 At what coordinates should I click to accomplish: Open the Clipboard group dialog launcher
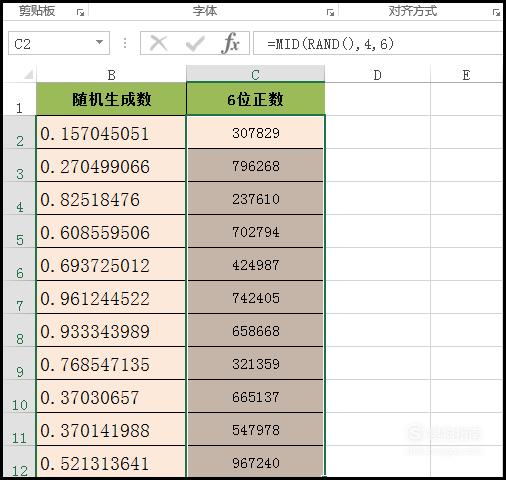pyautogui.click(x=80, y=13)
